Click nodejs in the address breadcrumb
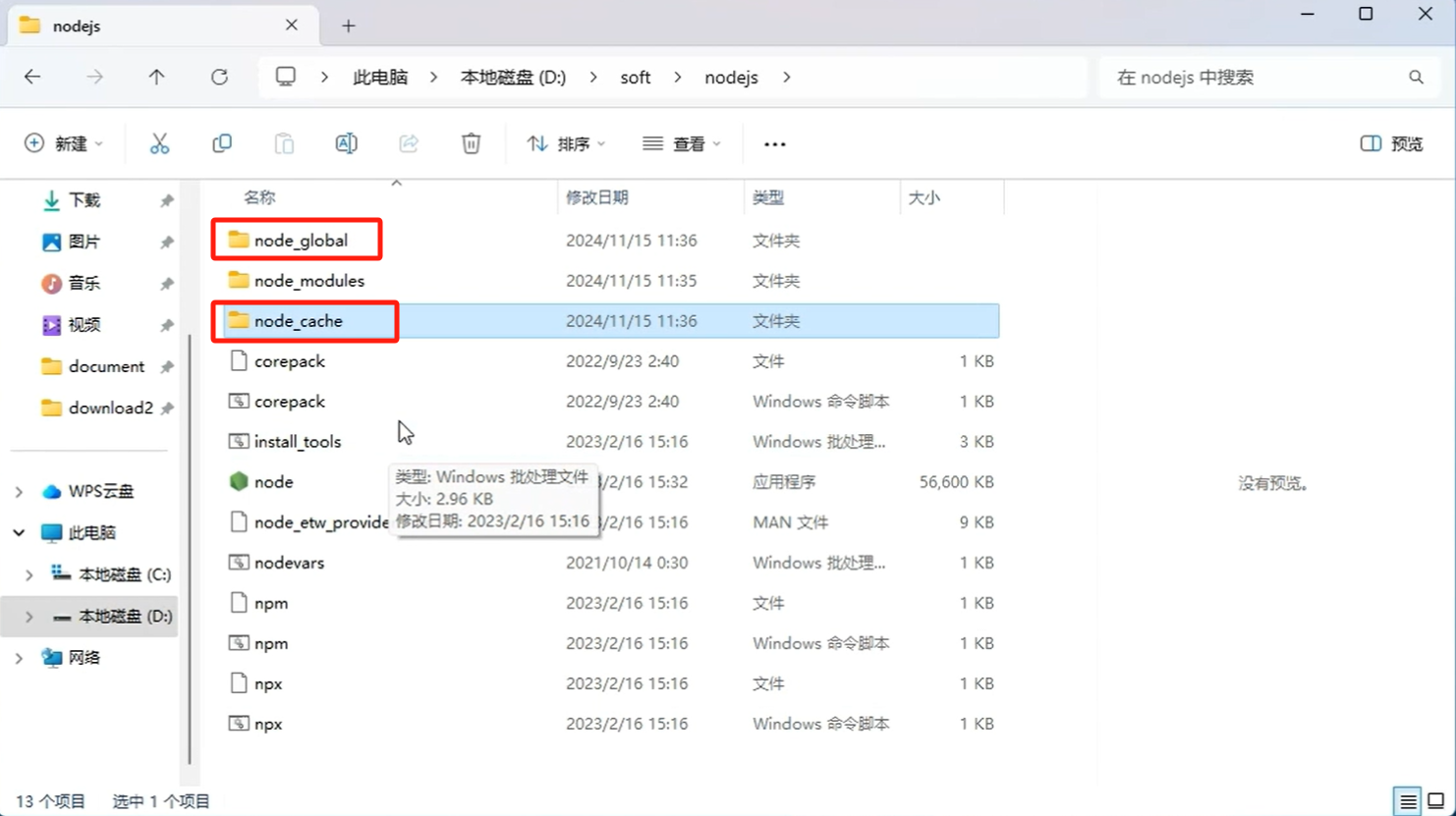The height and width of the screenshot is (816, 1456). (x=732, y=77)
